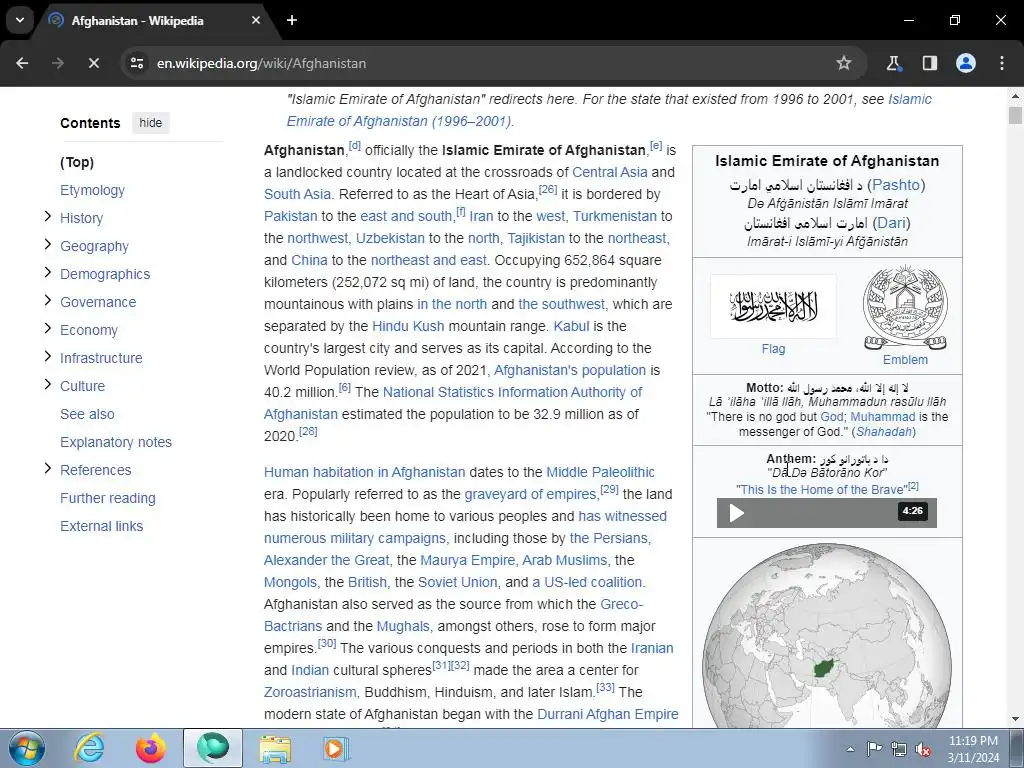
Task: Open the Central Asia link
Action: [x=609, y=172]
